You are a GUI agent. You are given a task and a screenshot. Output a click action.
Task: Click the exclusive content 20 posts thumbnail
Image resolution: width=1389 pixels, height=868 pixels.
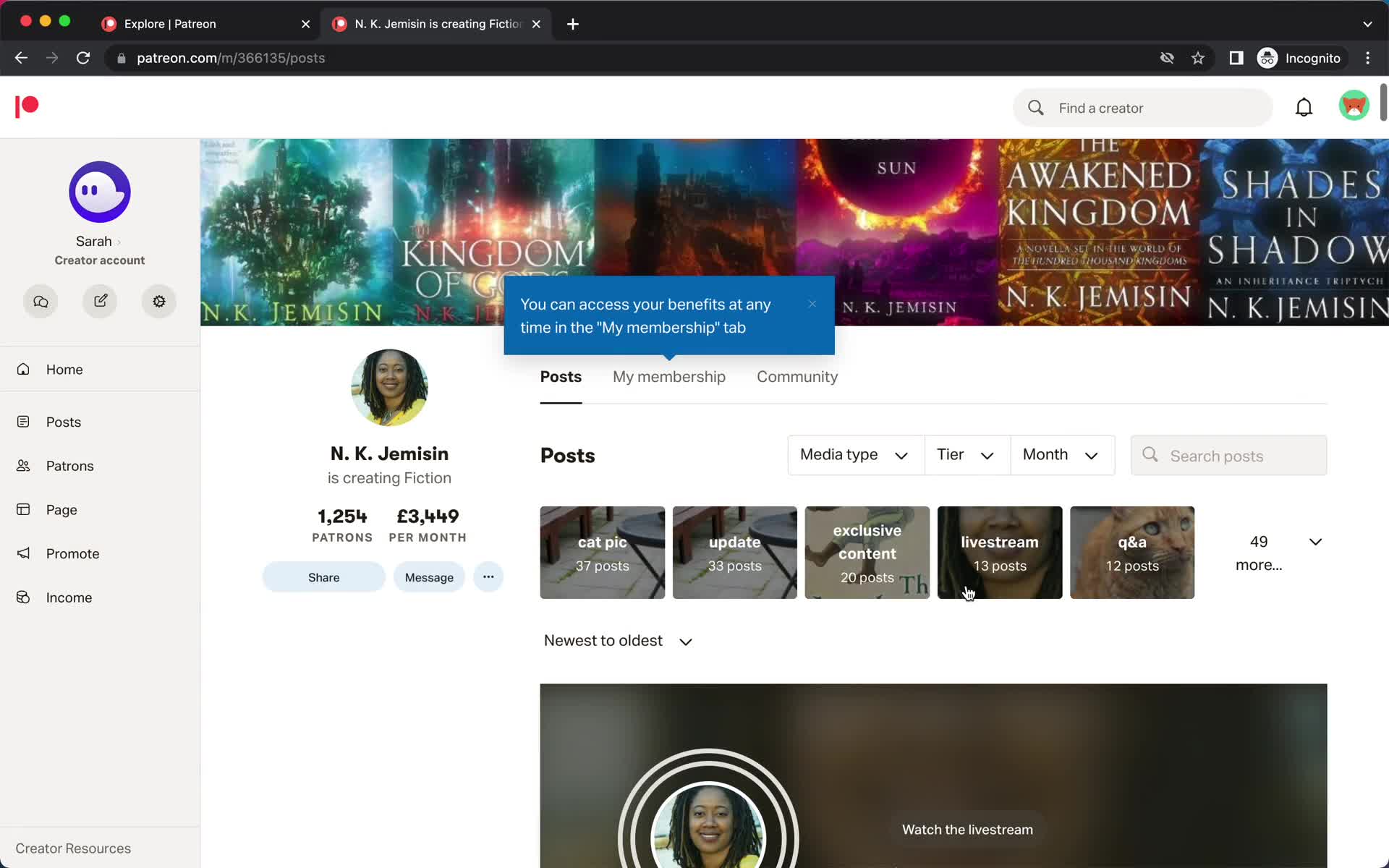(867, 552)
